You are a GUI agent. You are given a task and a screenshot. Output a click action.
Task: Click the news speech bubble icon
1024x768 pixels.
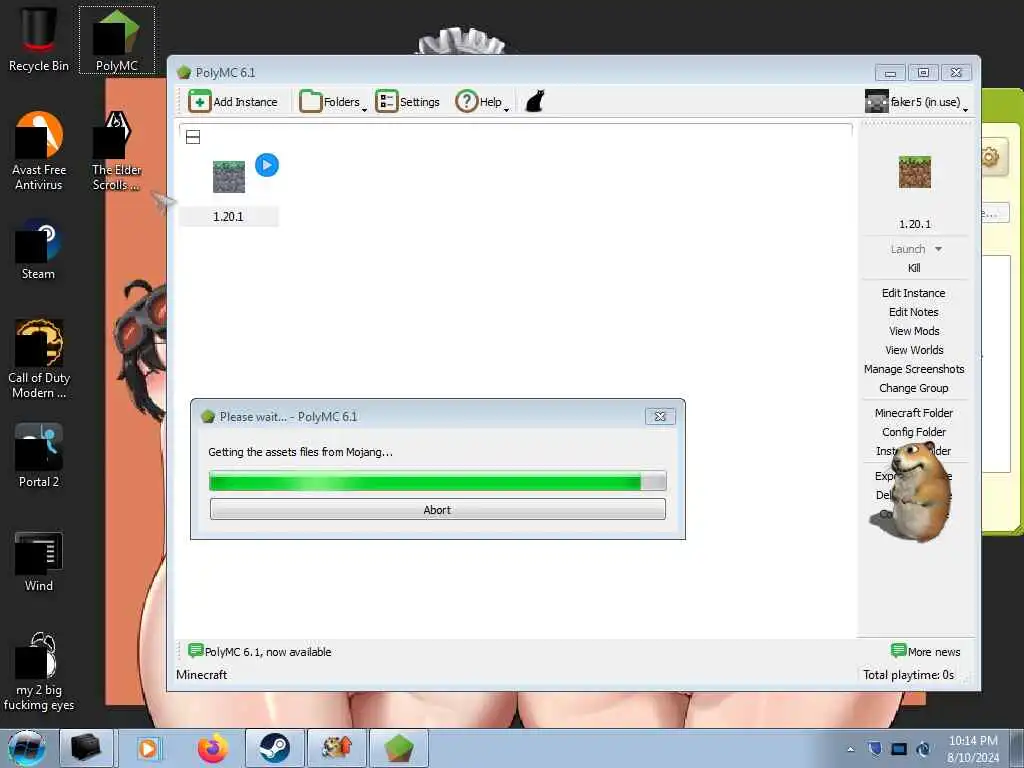tap(195, 650)
